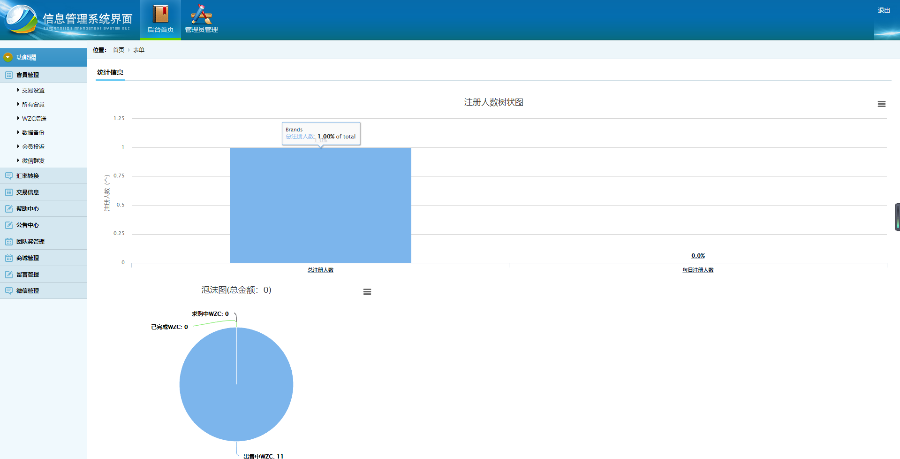Open first sub-item under 会员管理
Screen dimensions: 900x459
tap(33, 90)
